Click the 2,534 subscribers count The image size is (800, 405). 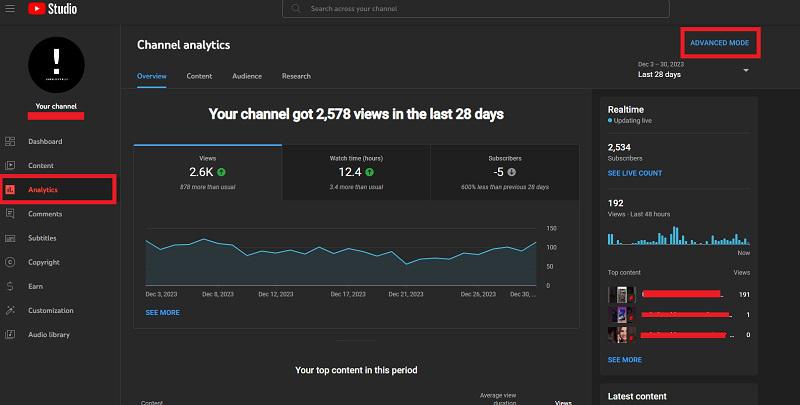click(619, 147)
